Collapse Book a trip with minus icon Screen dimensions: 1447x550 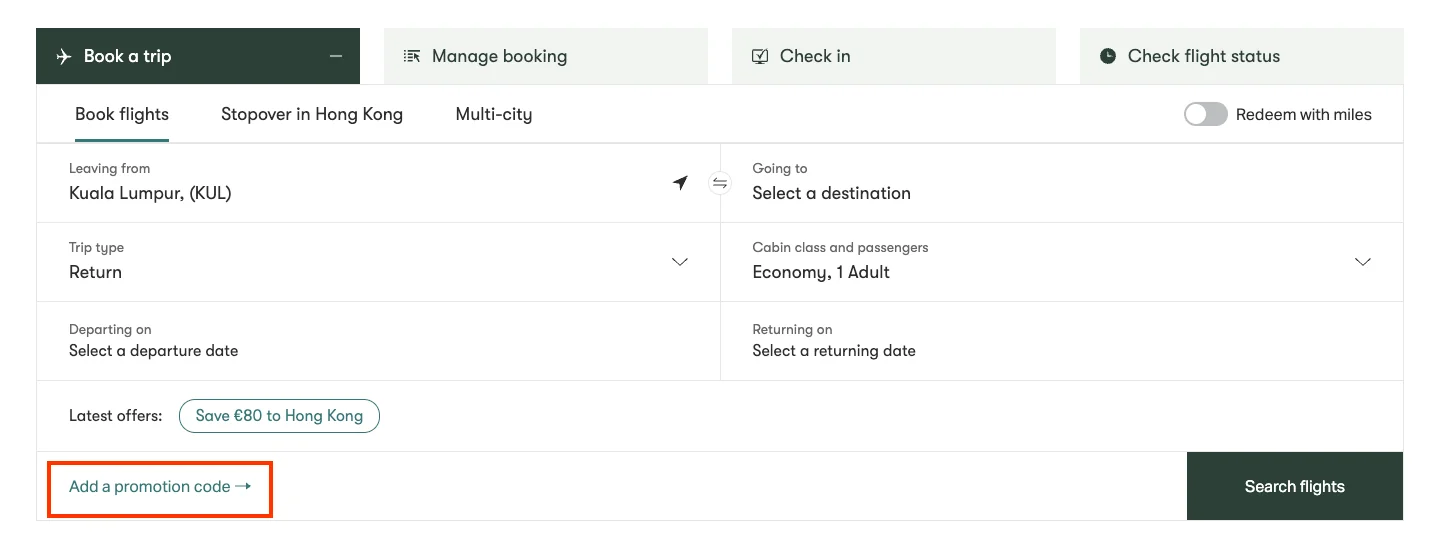coord(336,56)
